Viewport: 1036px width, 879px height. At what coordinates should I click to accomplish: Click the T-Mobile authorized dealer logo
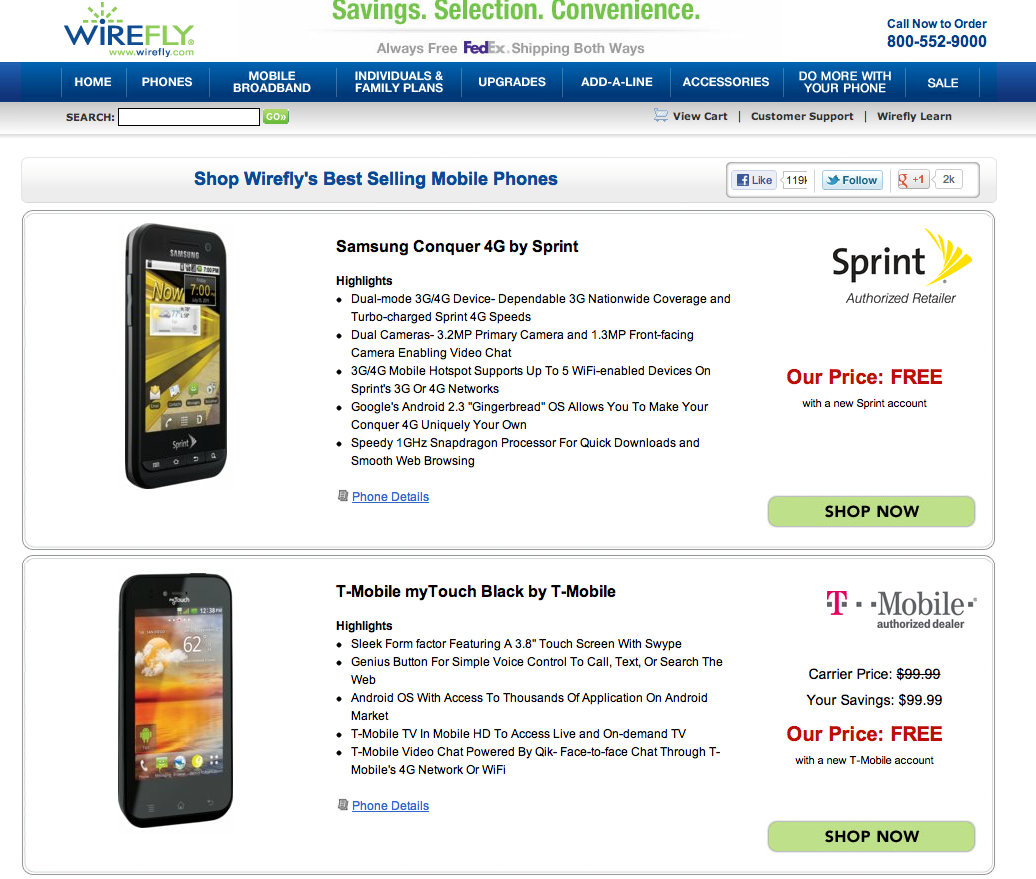pos(901,608)
